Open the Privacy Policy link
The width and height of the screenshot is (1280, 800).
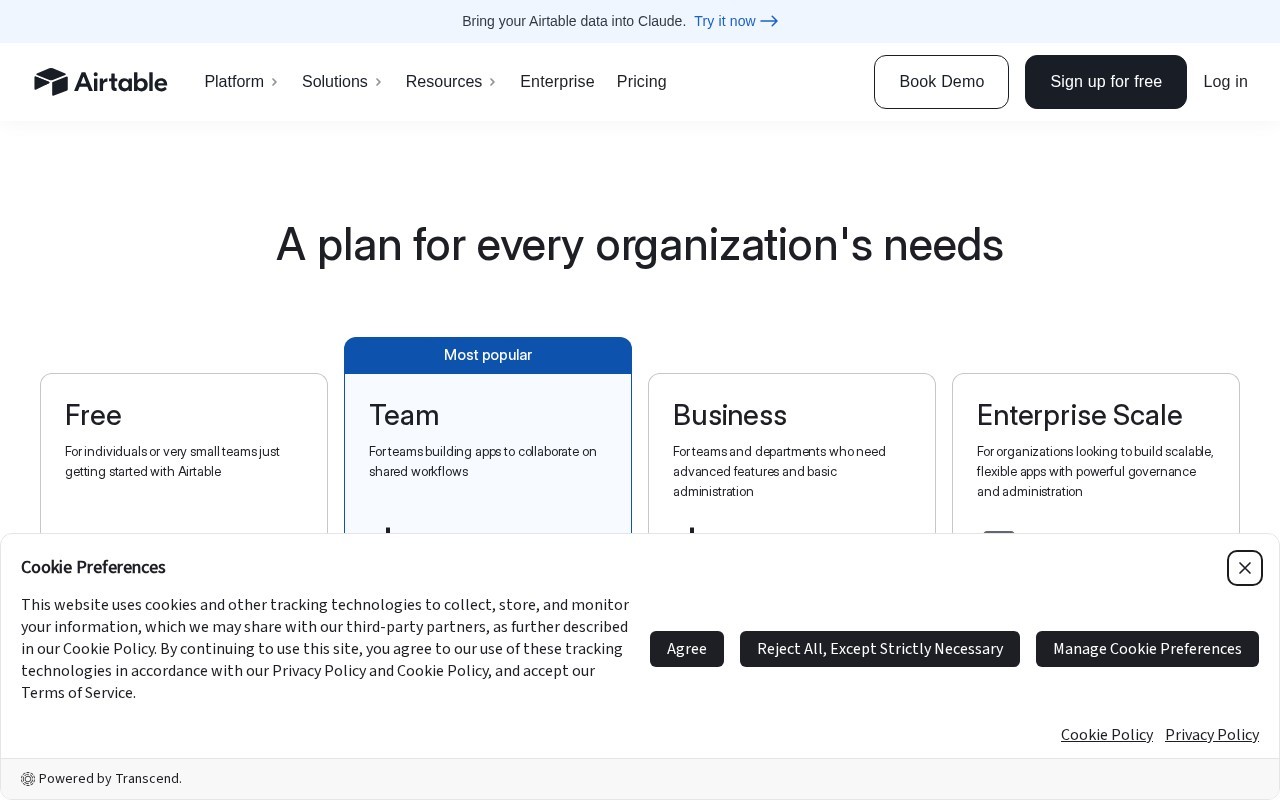tap(1212, 735)
